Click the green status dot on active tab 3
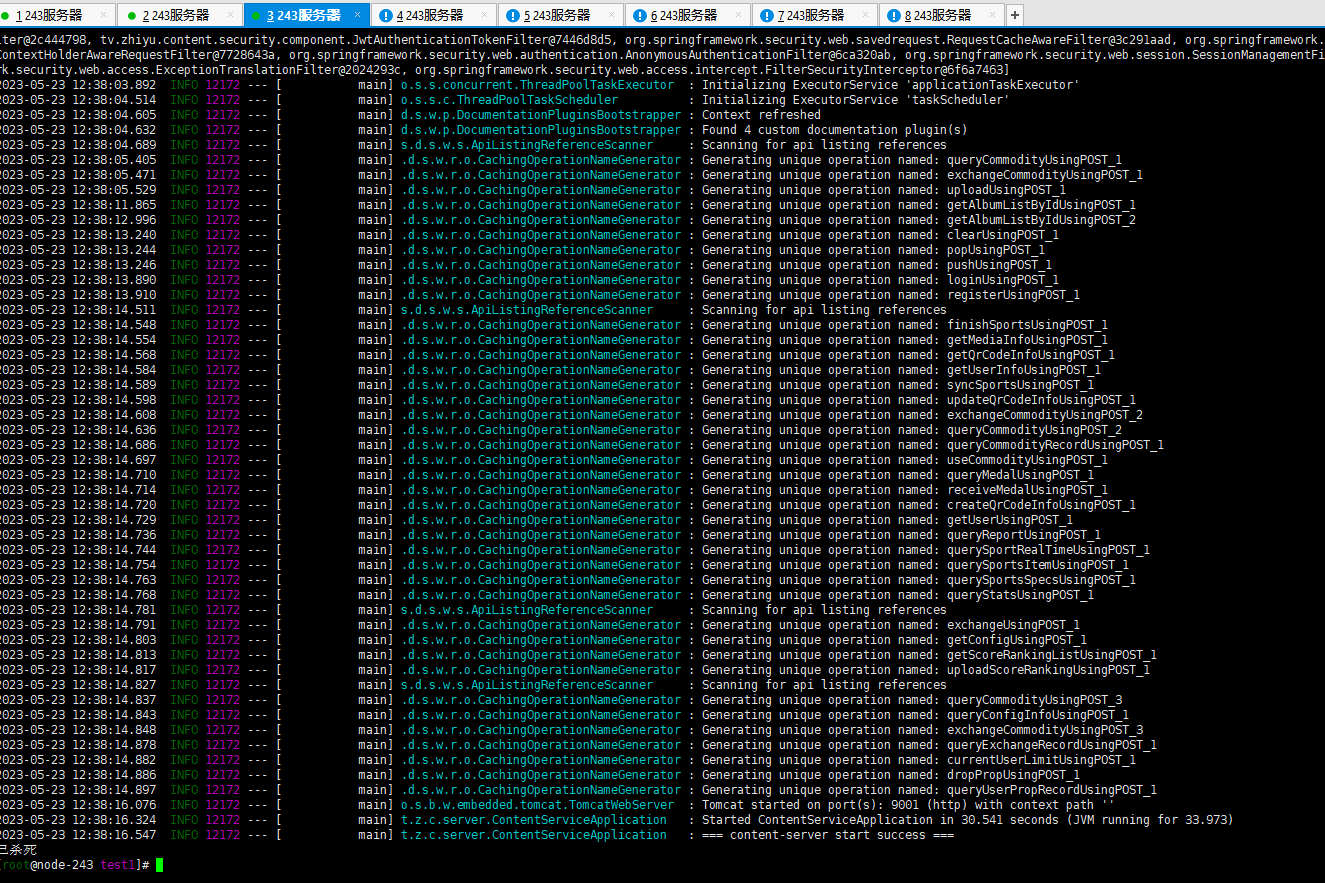Viewport: 1325px width, 883px height. click(257, 16)
